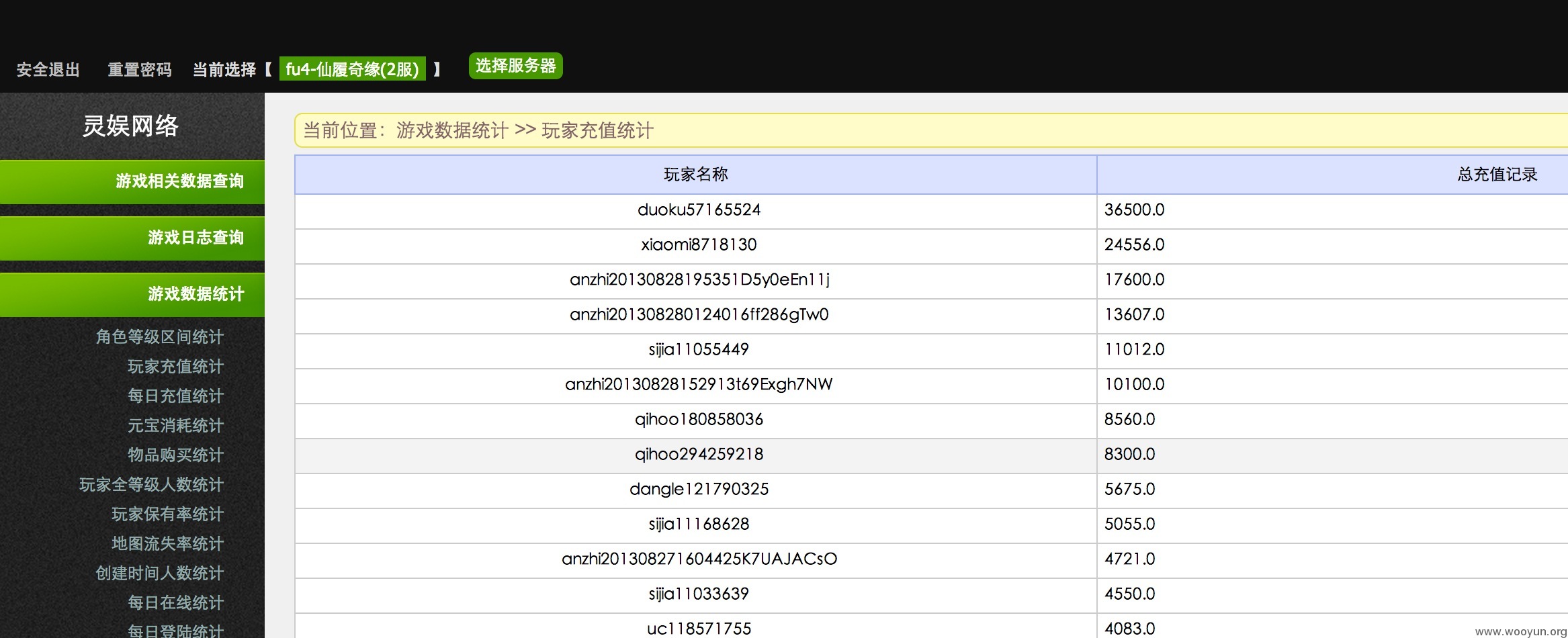This screenshot has height=638, width=1568.
Task: Select player name sijia11055449
Action: [x=699, y=349]
